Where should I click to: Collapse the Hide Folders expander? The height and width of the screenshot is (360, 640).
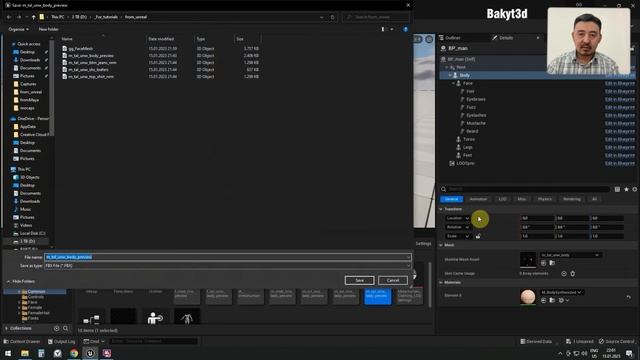tap(20, 282)
